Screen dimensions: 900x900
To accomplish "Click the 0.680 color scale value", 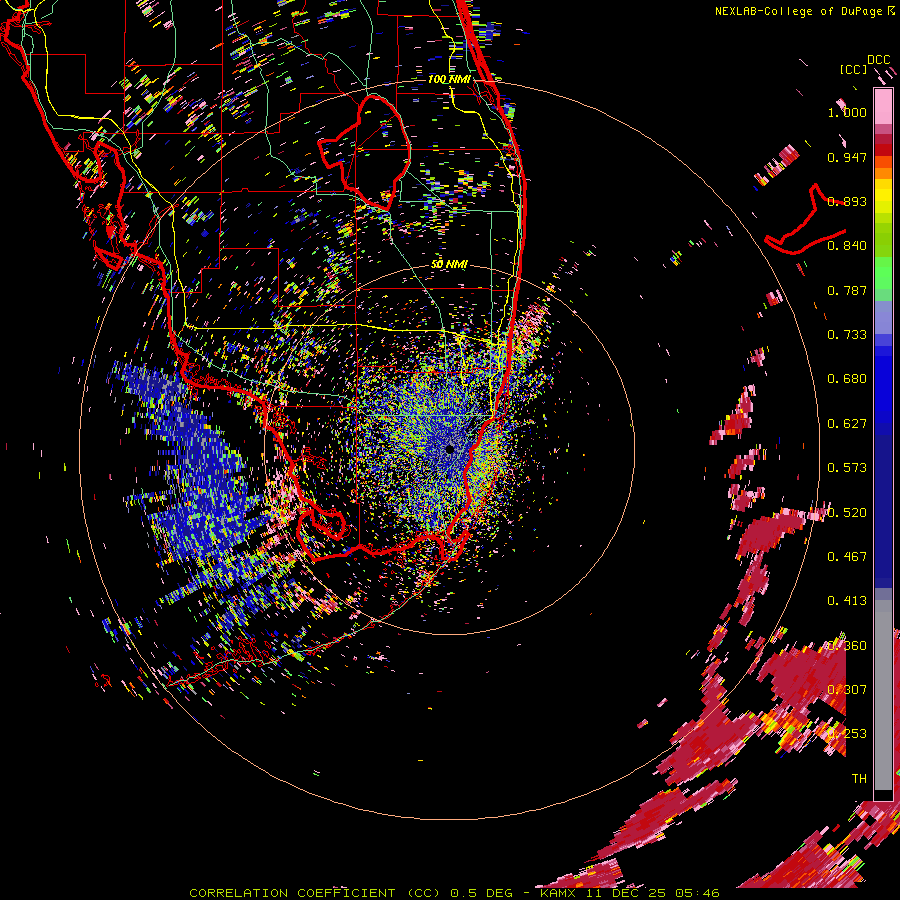I will tap(847, 379).
